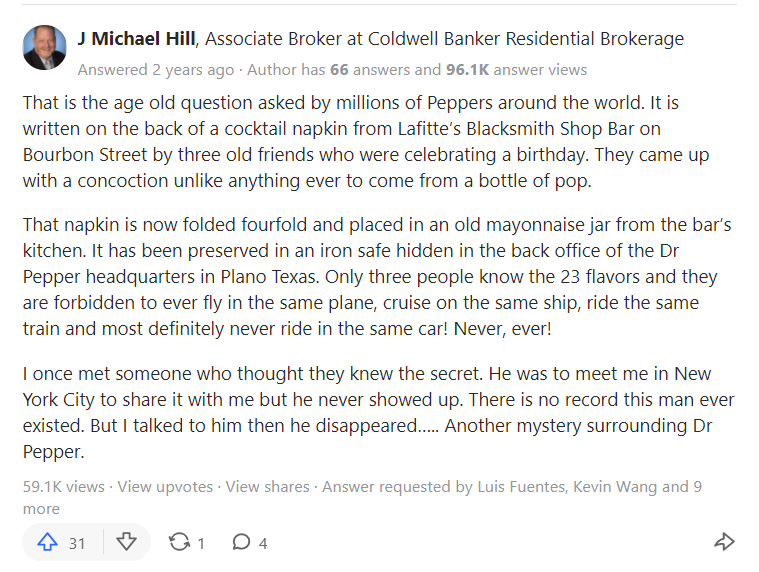Click the share arrow icon at bottom right
Screen dimensions: 759x572
[725, 542]
